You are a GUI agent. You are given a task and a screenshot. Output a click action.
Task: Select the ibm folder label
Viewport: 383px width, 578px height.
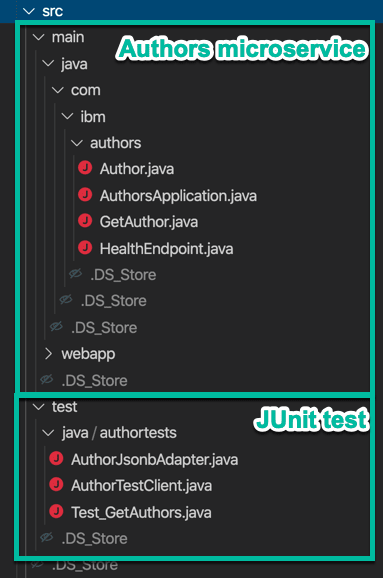[93, 117]
